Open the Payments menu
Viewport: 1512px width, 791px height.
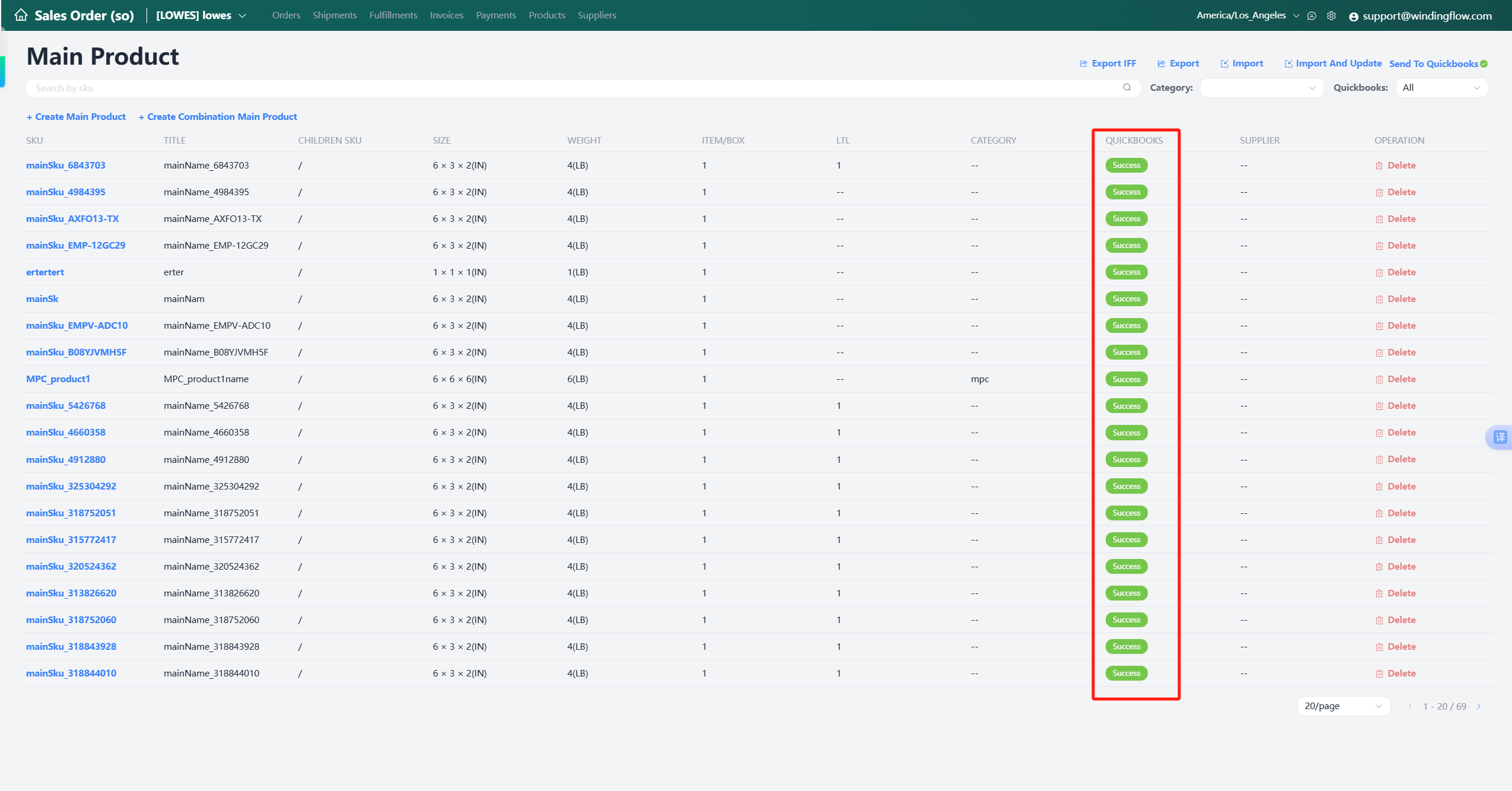496,15
